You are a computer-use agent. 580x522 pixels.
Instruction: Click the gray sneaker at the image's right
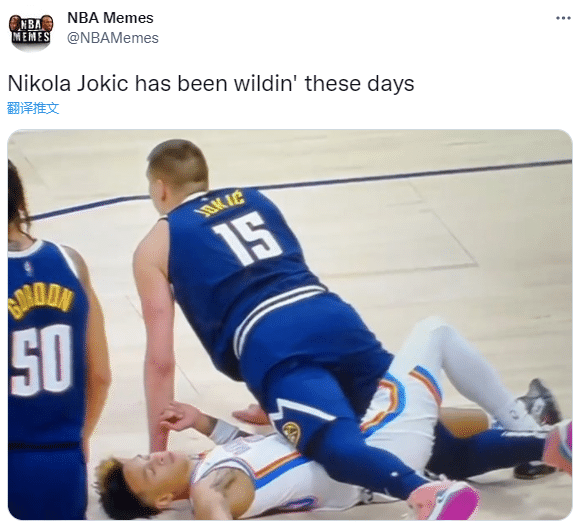pos(539,403)
